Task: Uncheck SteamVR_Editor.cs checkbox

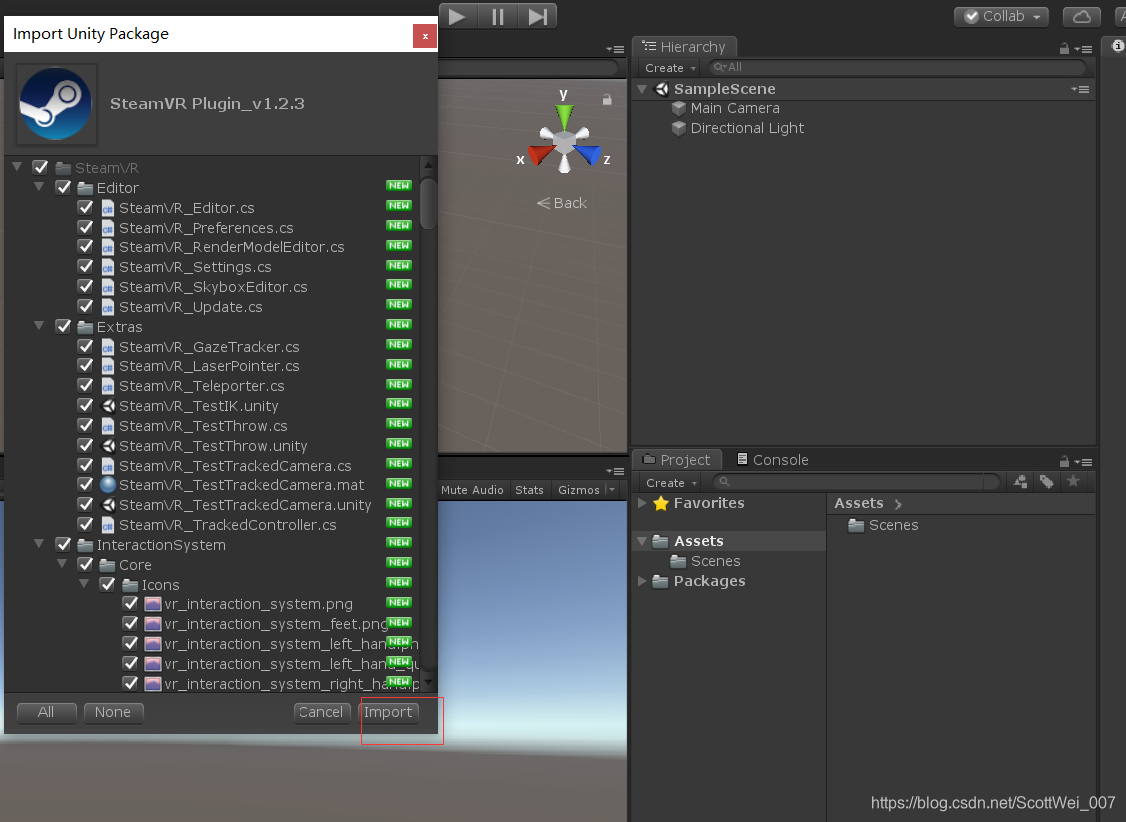Action: coord(85,207)
